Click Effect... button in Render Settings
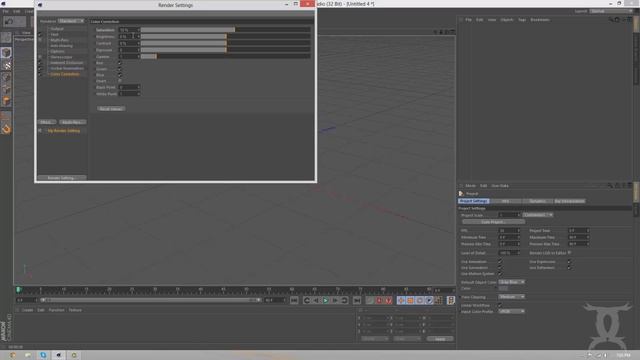The image size is (640, 360). 47,122
